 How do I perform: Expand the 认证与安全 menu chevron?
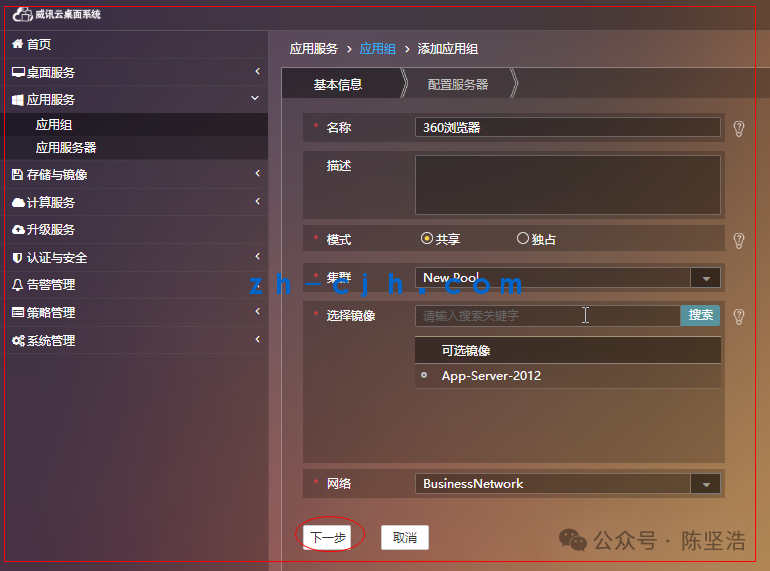tap(257, 256)
